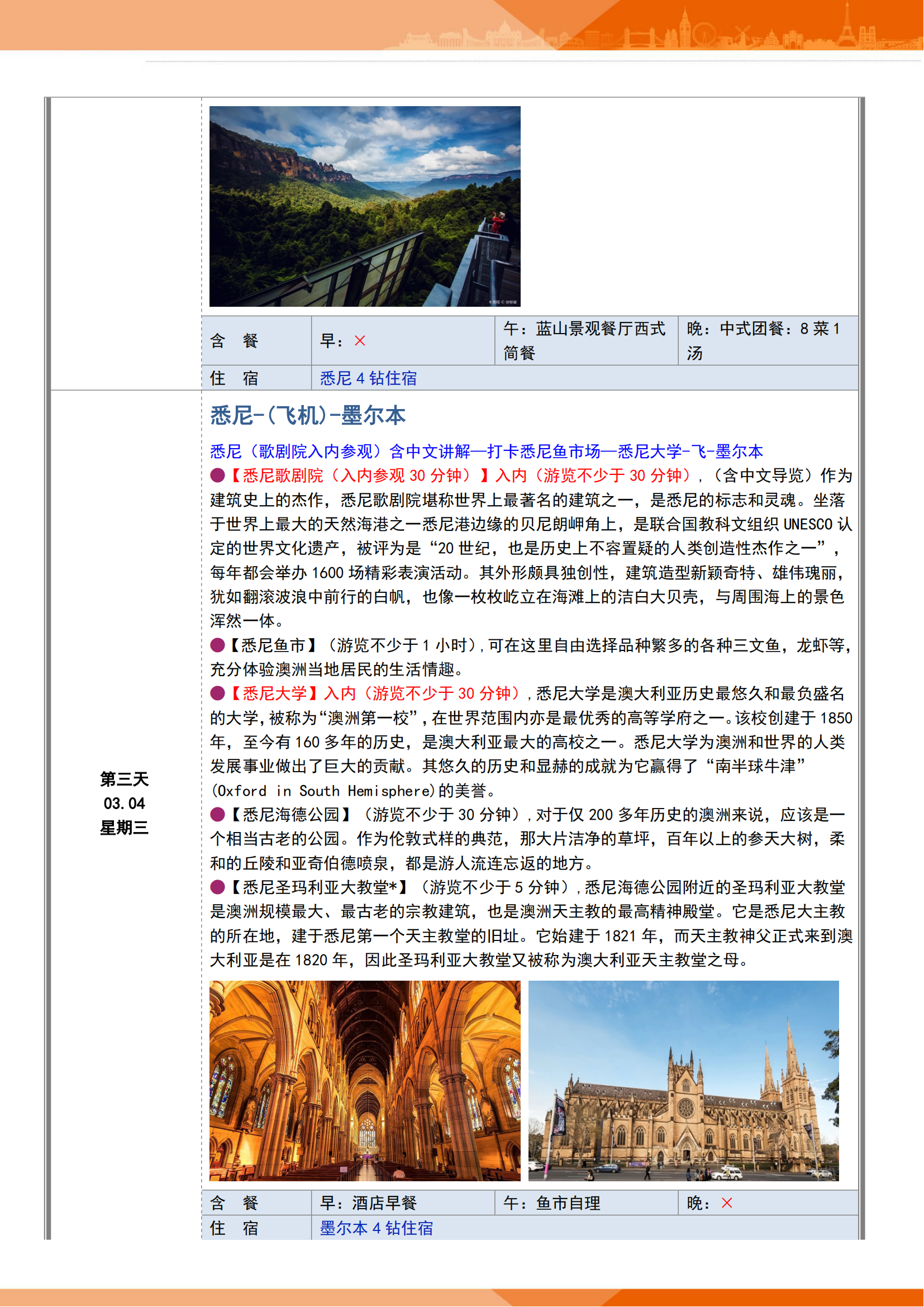Viewport: 924px width, 1307px height.
Task: Click the purple bullet before 悉尼圣玛利亚大教堂
Action: (x=217, y=887)
